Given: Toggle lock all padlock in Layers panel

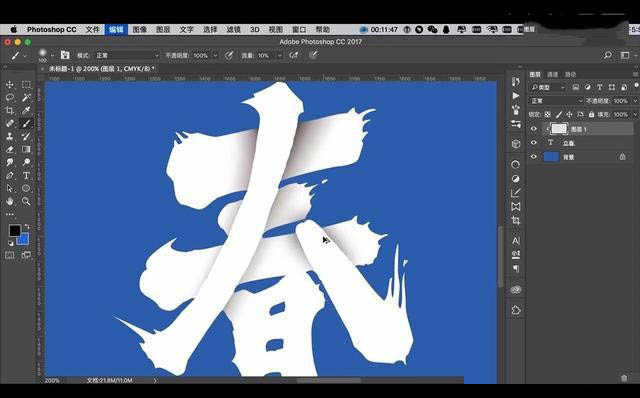Looking at the screenshot, I should [591, 114].
